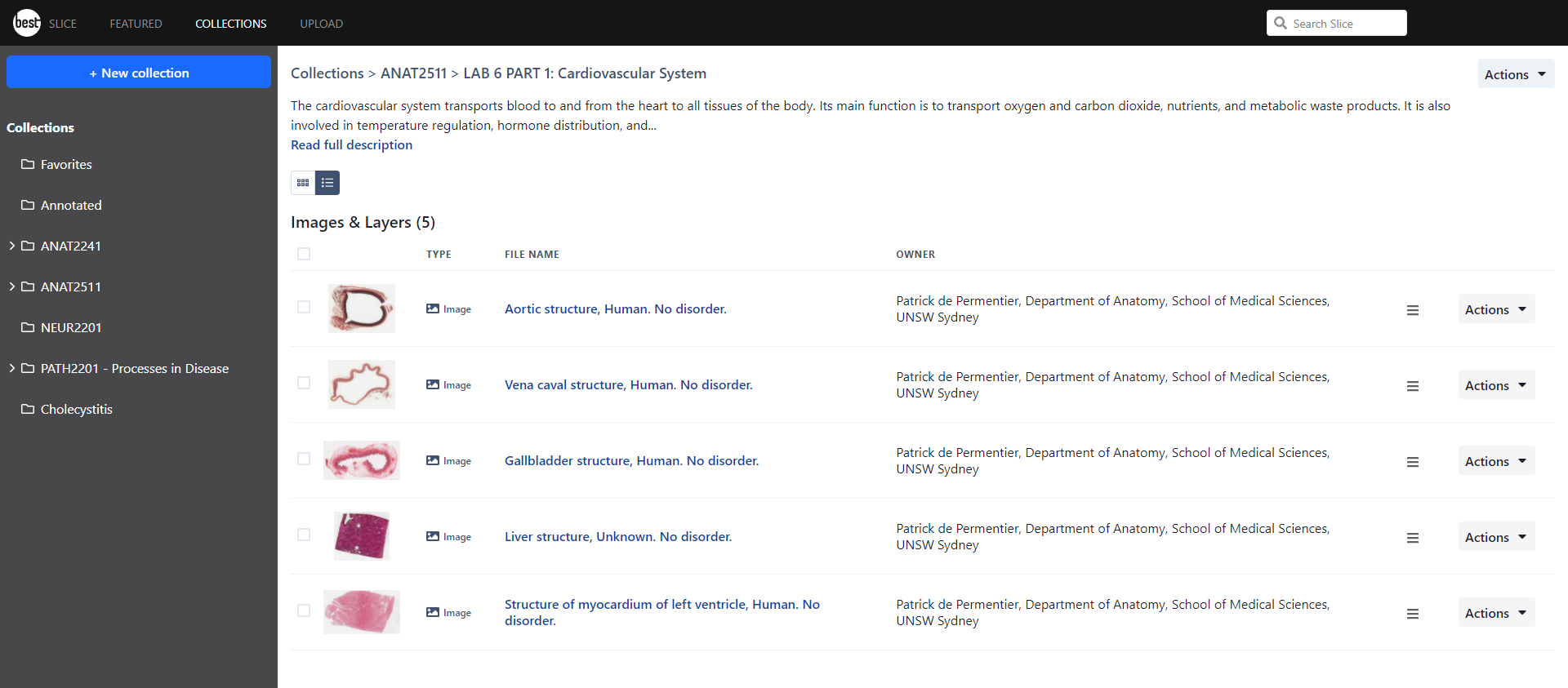Click folder icon beside Cholecystitis
The width and height of the screenshot is (1568, 688).
point(28,409)
